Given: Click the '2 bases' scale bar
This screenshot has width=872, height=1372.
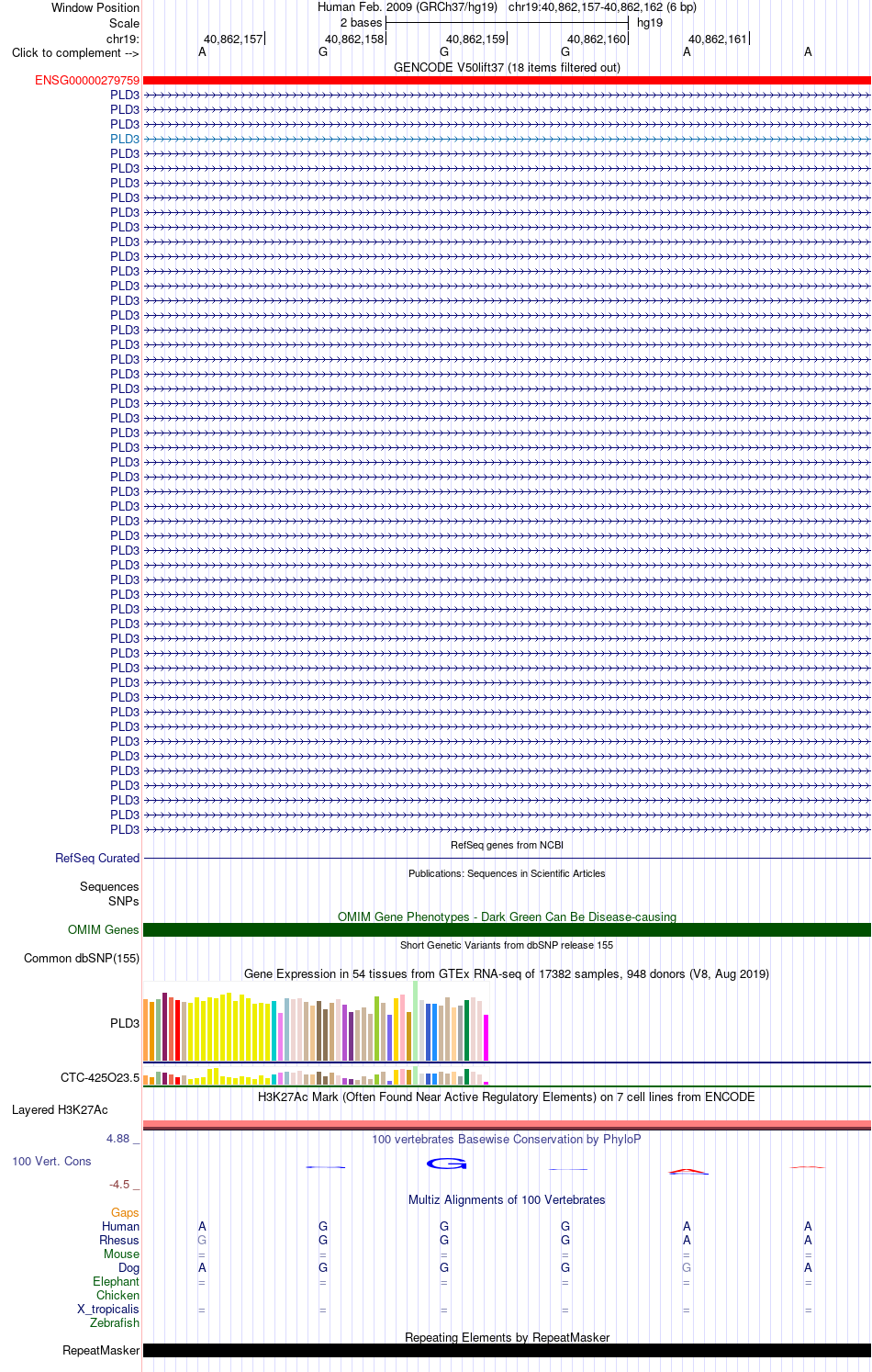Looking at the screenshot, I should tap(507, 23).
